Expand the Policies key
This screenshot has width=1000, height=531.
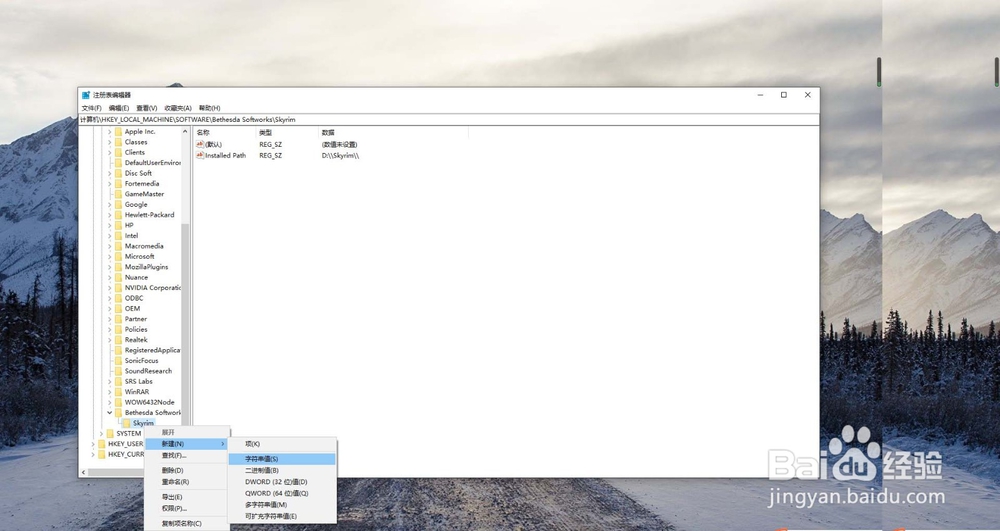click(110, 330)
